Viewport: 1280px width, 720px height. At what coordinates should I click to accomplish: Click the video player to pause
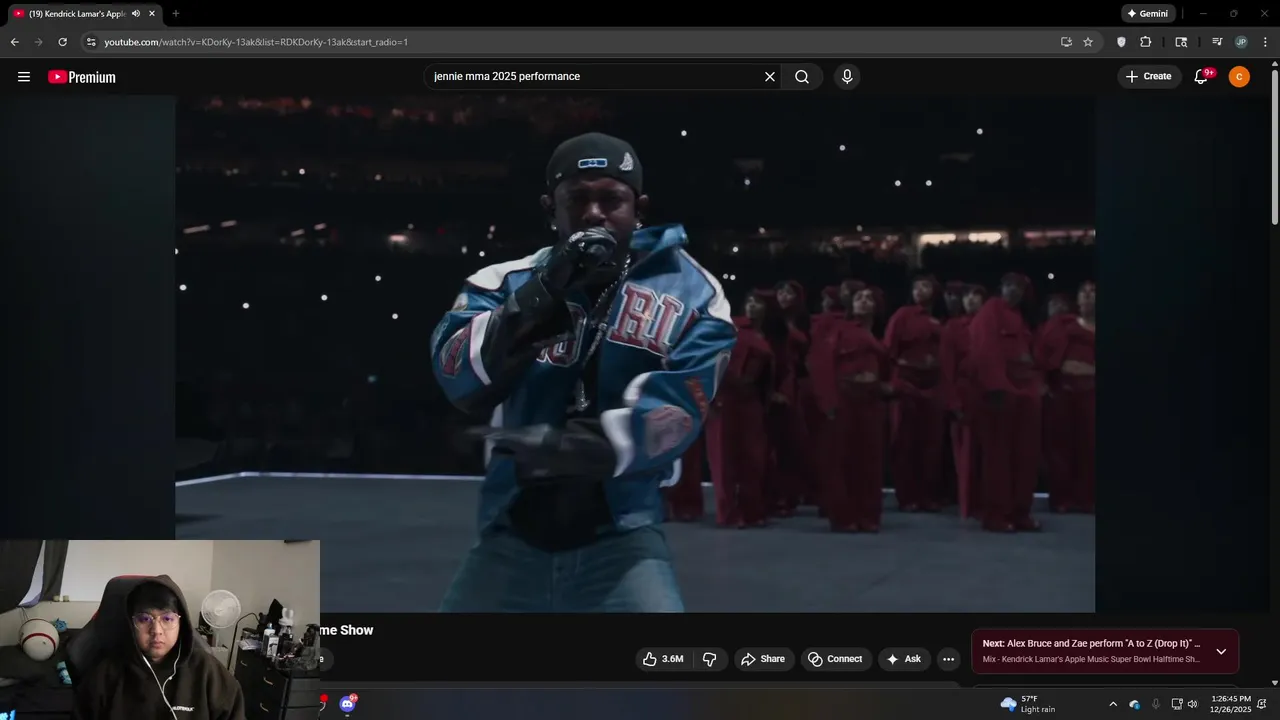coord(635,353)
